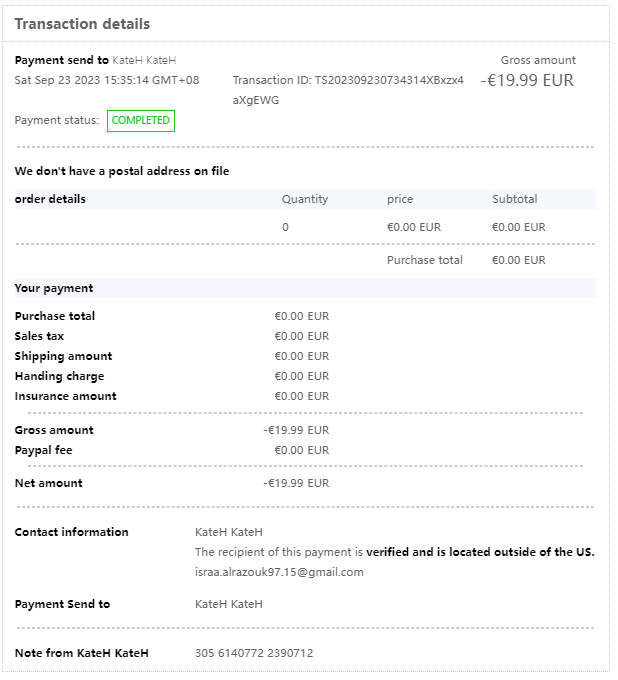618x680 pixels.
Task: Click the israa.alrazouk97.15@gmail.com email address
Action: coord(279,572)
